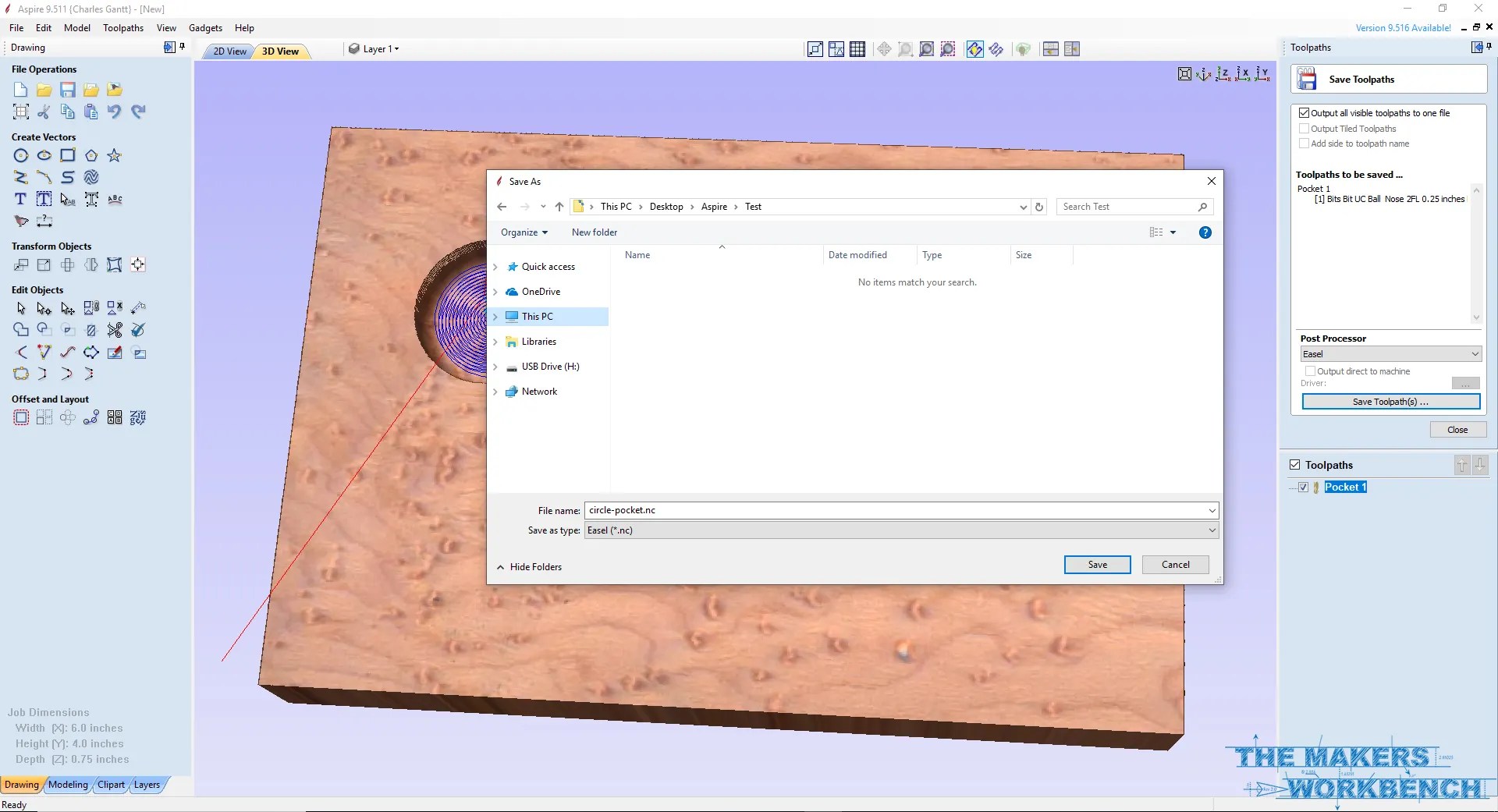Open the Create Text tool
This screenshot has height=812, width=1498.
click(x=20, y=199)
